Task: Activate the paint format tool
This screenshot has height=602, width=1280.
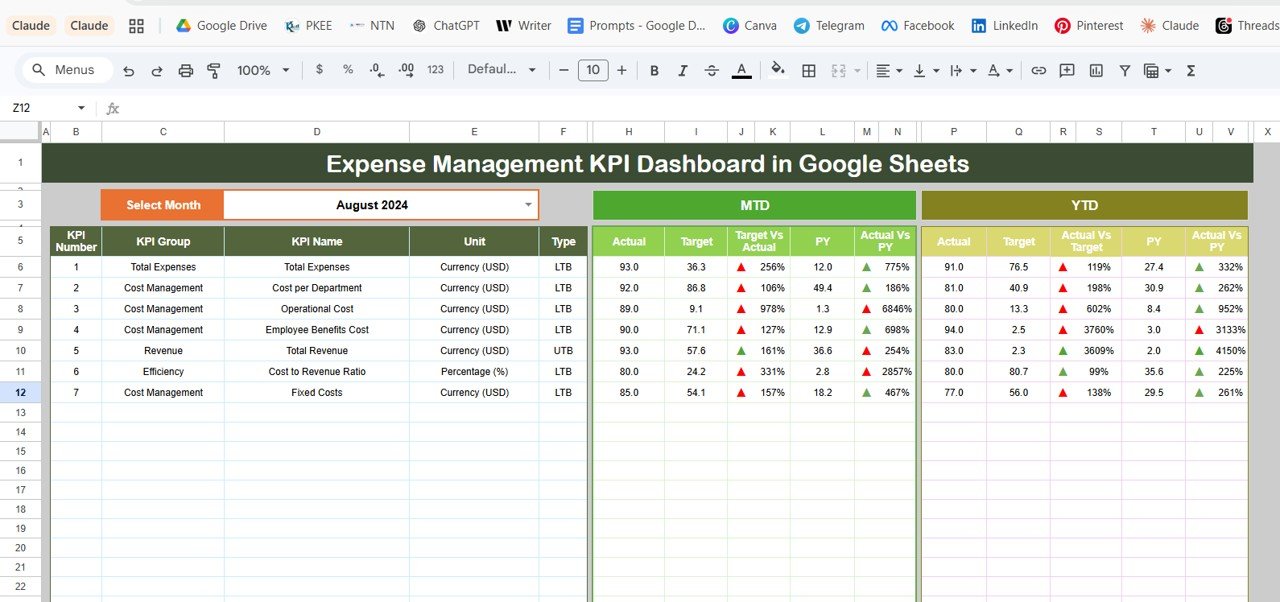Action: [x=213, y=70]
